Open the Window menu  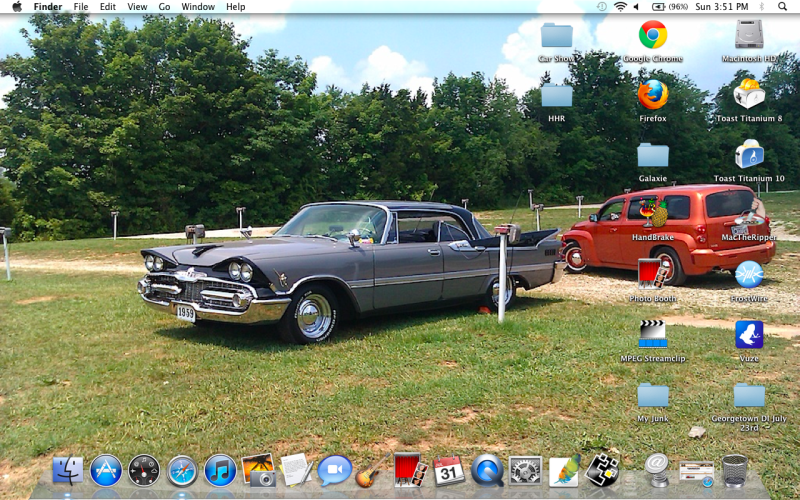point(198,7)
